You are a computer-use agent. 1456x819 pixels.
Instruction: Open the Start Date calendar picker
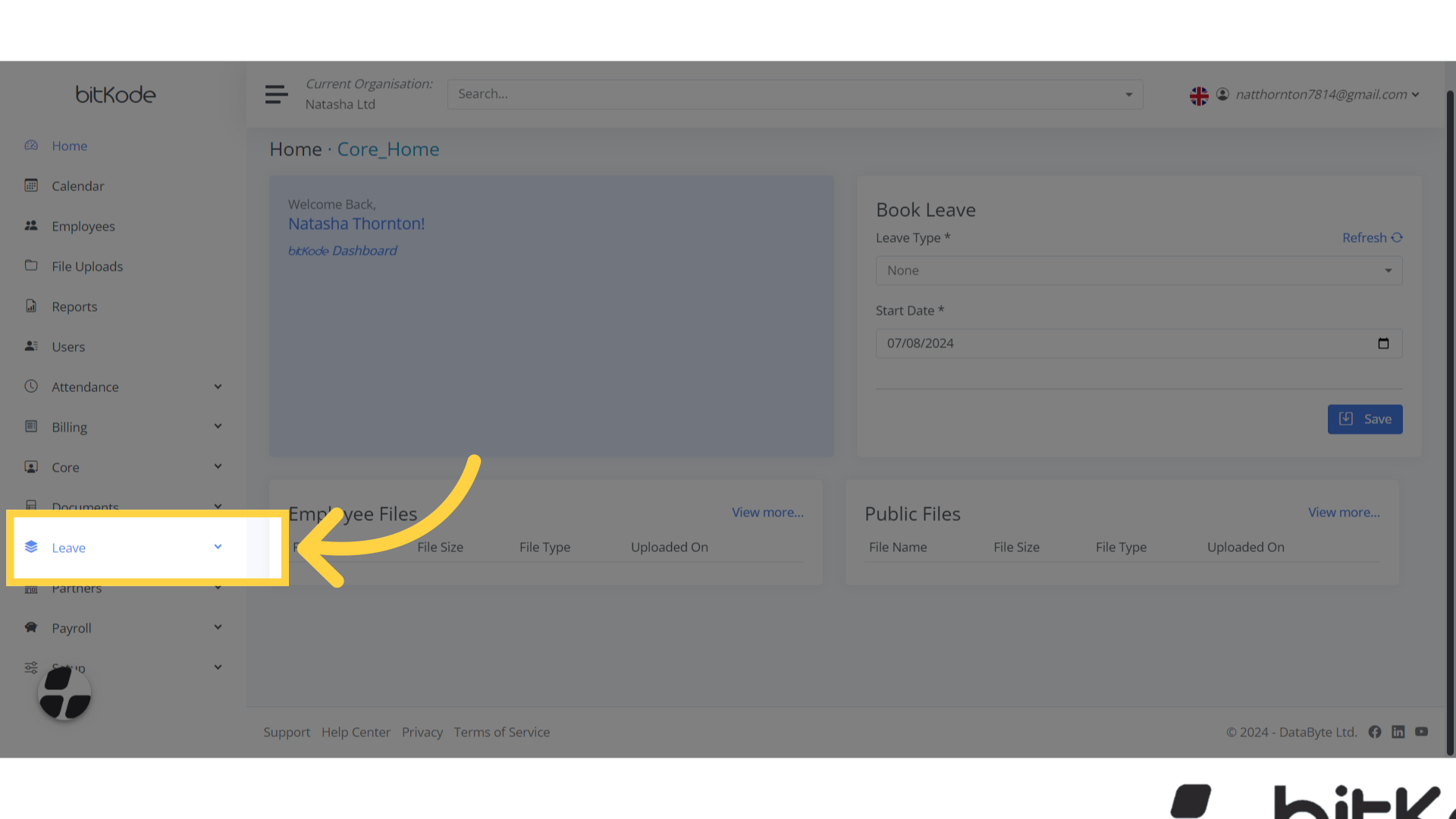tap(1383, 343)
